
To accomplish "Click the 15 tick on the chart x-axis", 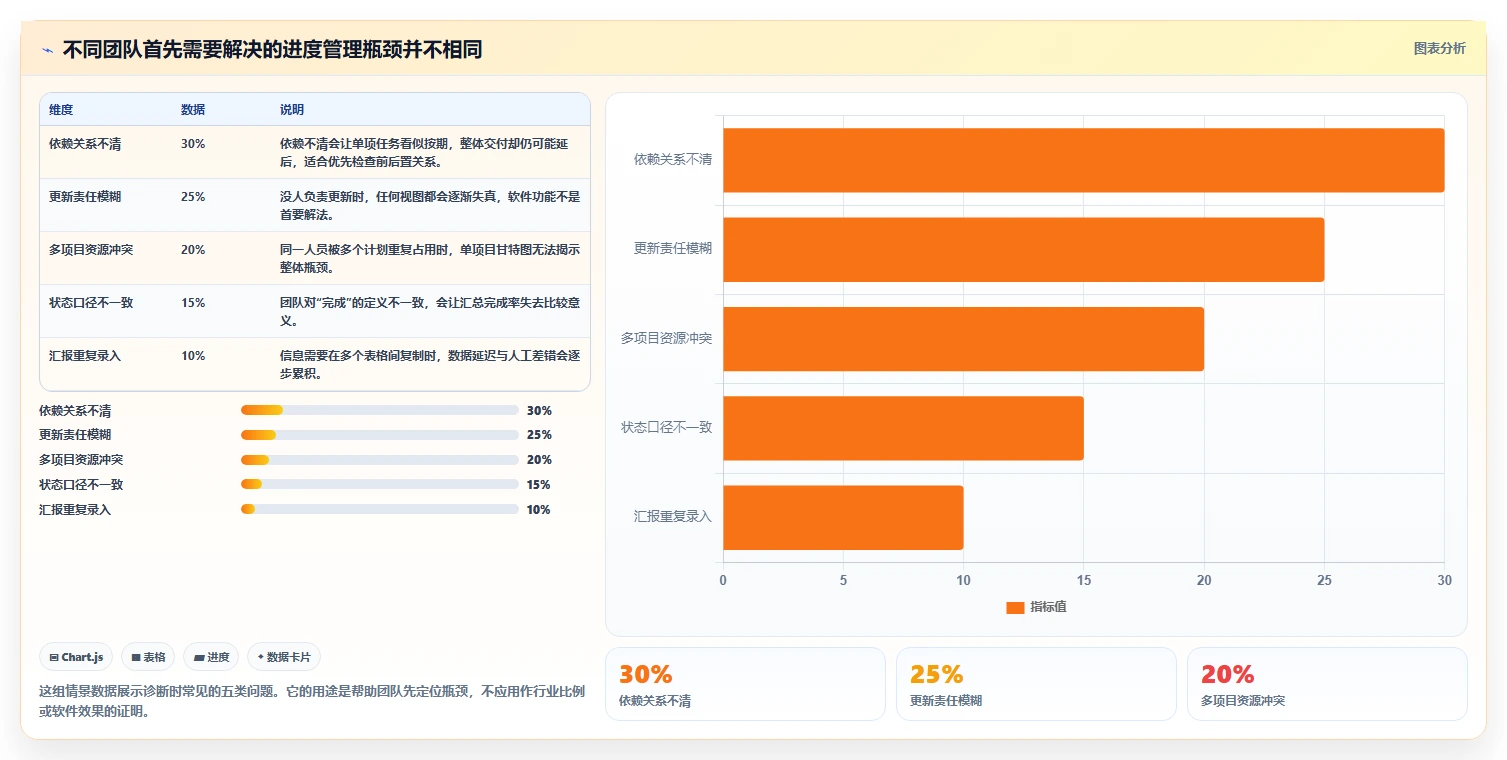I will [1084, 580].
